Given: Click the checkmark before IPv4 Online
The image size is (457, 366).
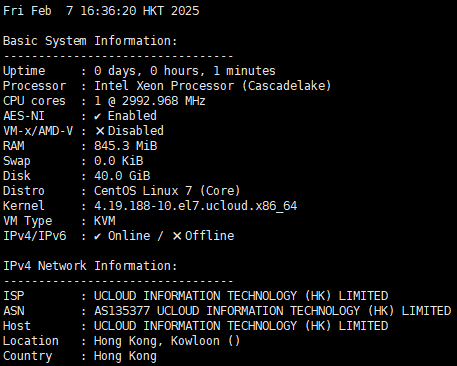Looking at the screenshot, I should point(97,236).
